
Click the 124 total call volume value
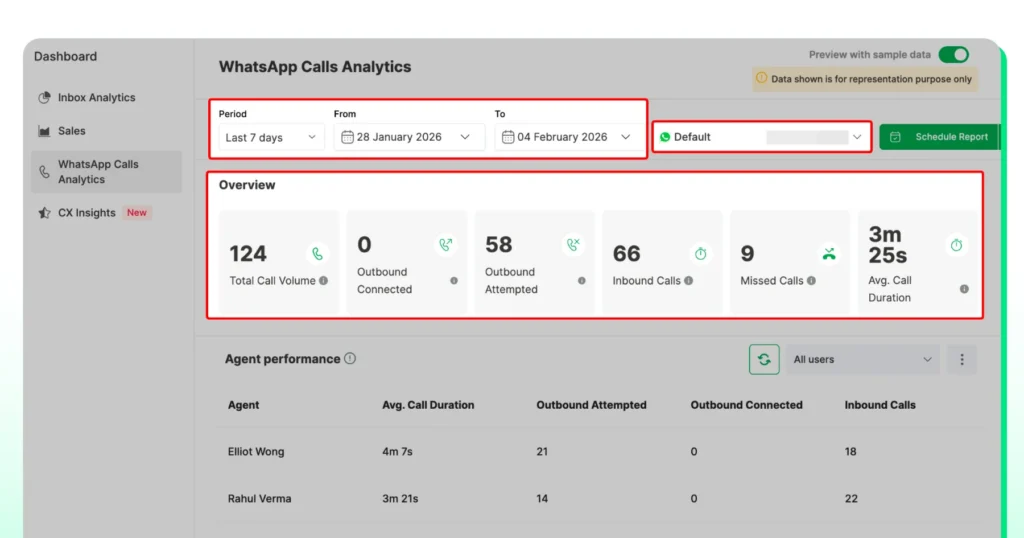click(248, 253)
